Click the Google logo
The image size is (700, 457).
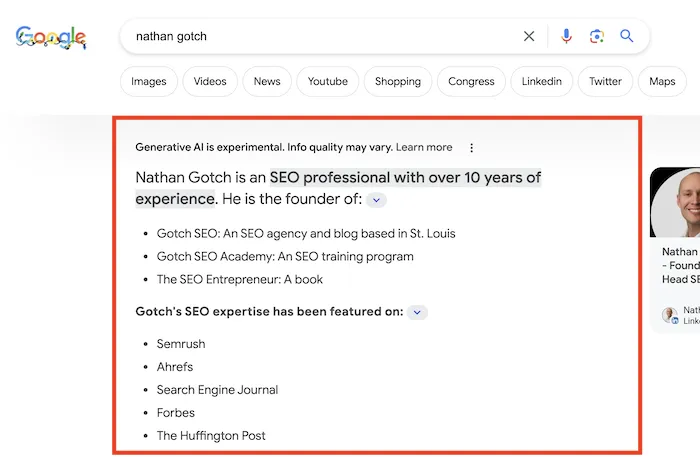[51, 37]
